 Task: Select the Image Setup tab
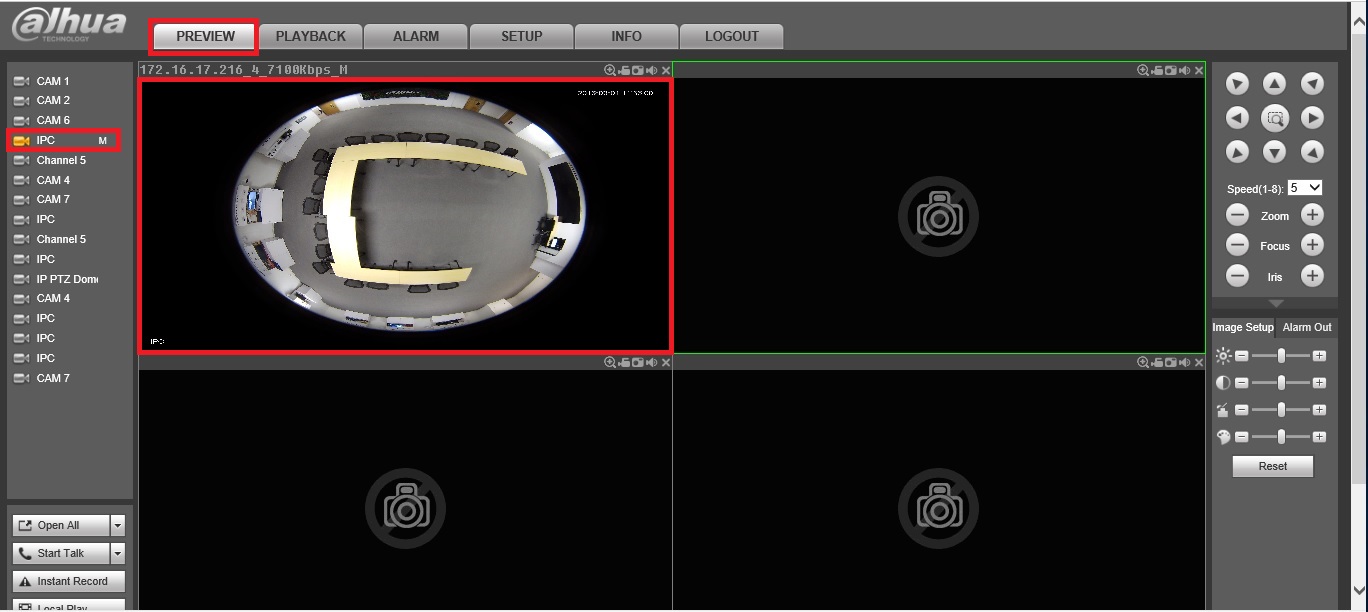pyautogui.click(x=1243, y=327)
